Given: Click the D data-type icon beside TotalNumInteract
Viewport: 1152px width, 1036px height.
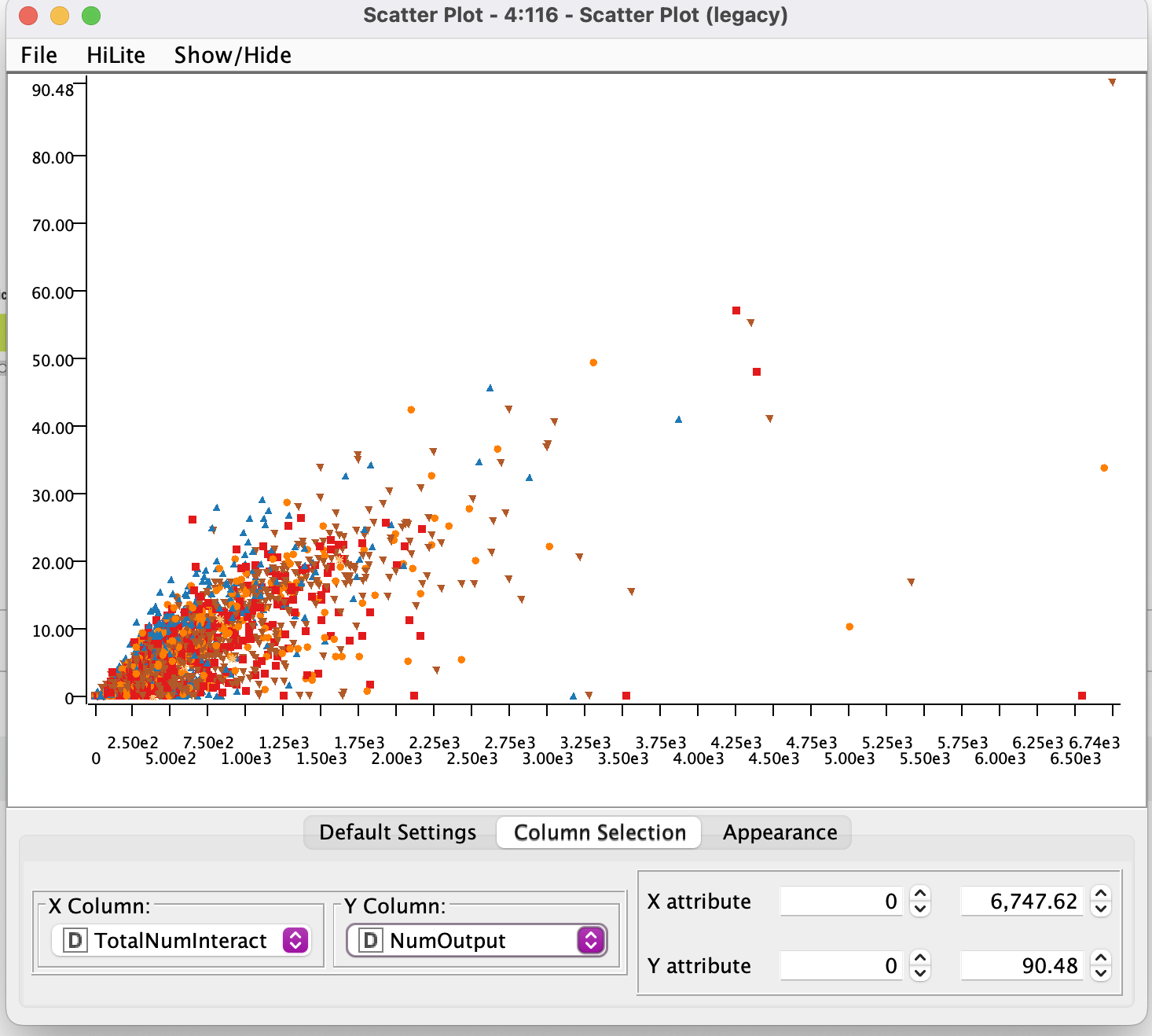Looking at the screenshot, I should pyautogui.click(x=75, y=940).
